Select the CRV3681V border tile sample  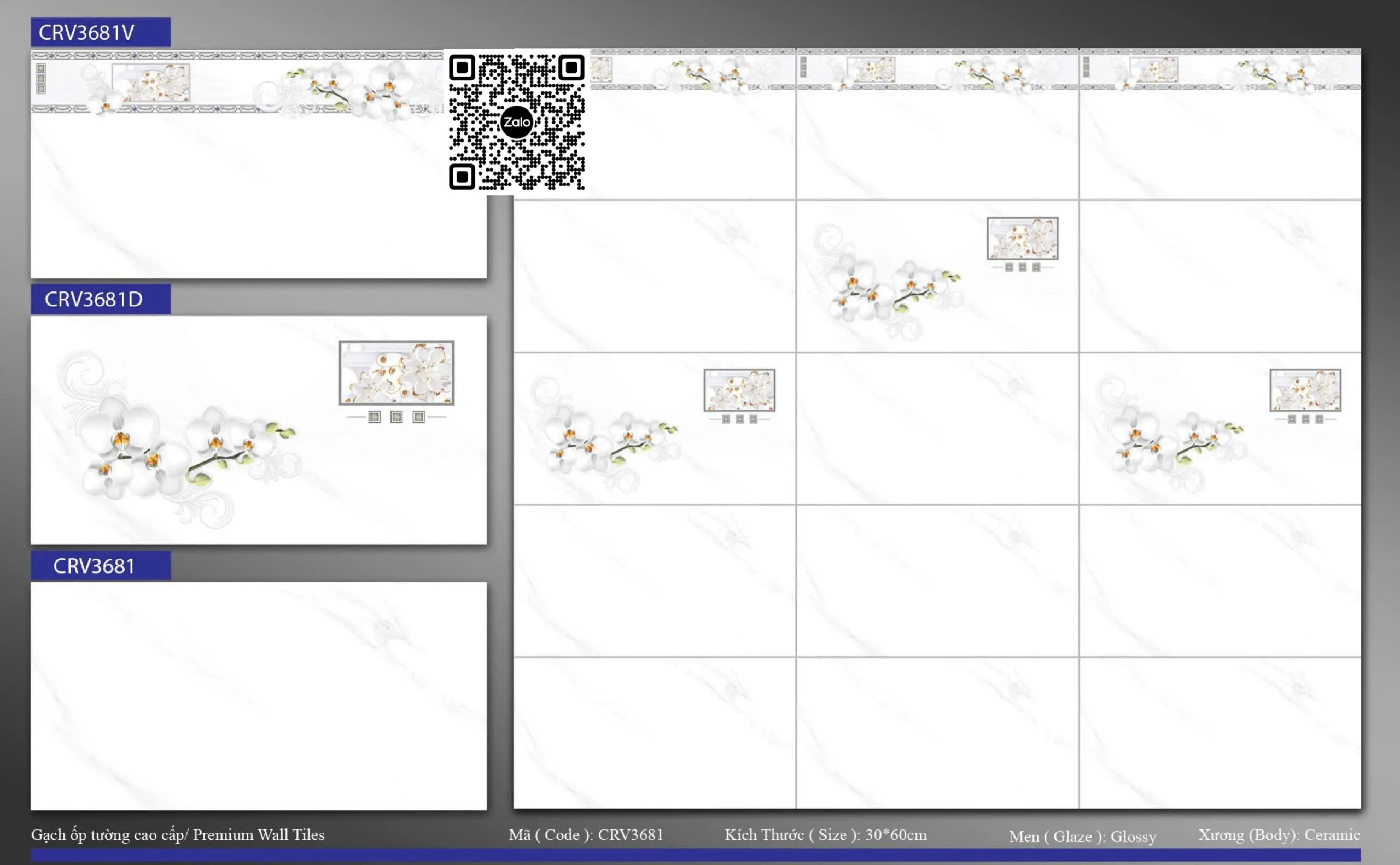tap(259, 164)
